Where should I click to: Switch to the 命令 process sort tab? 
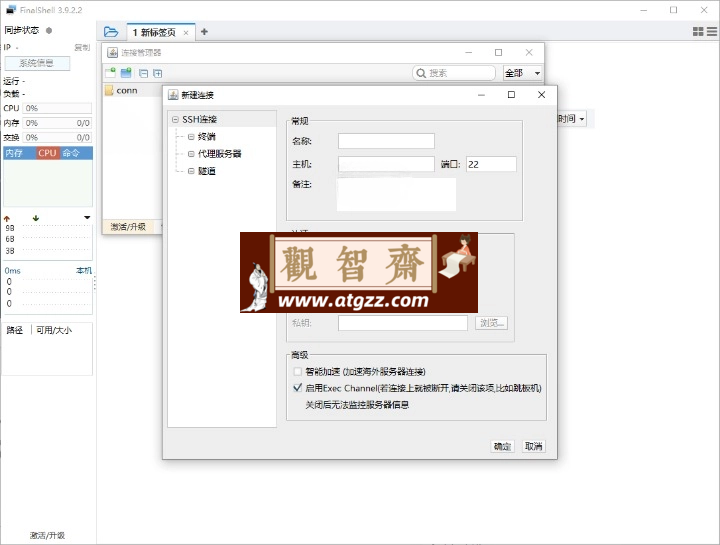71,153
